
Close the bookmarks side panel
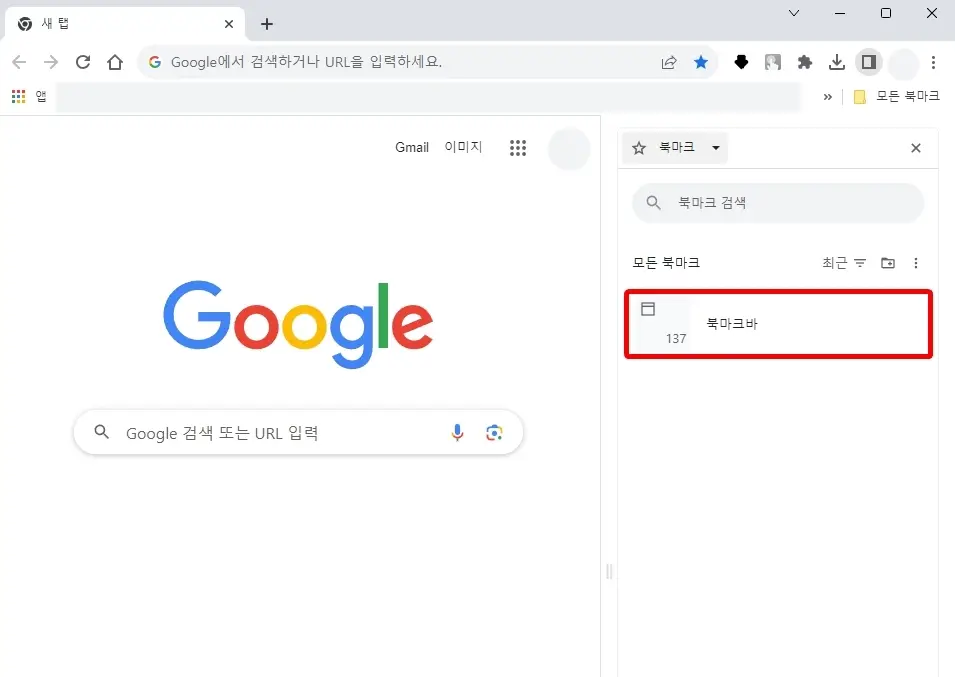pyautogui.click(x=915, y=148)
